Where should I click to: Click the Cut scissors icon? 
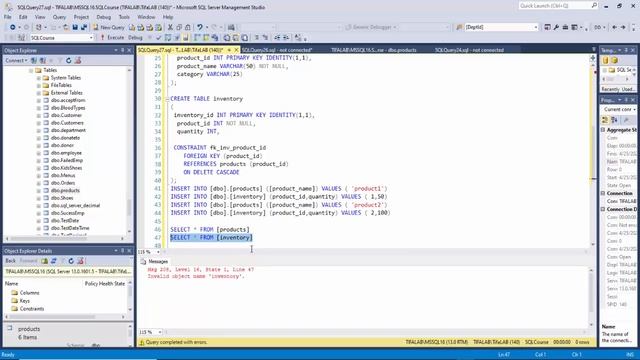pos(171,27)
